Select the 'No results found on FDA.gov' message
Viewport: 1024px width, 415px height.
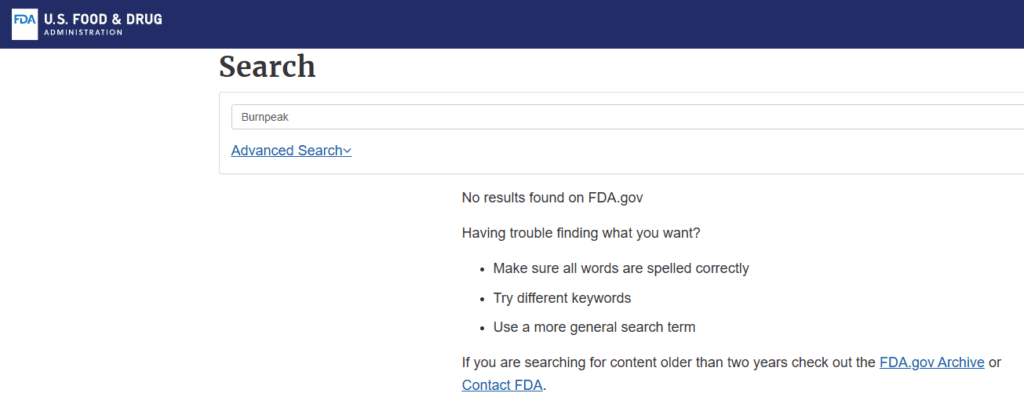coord(552,198)
